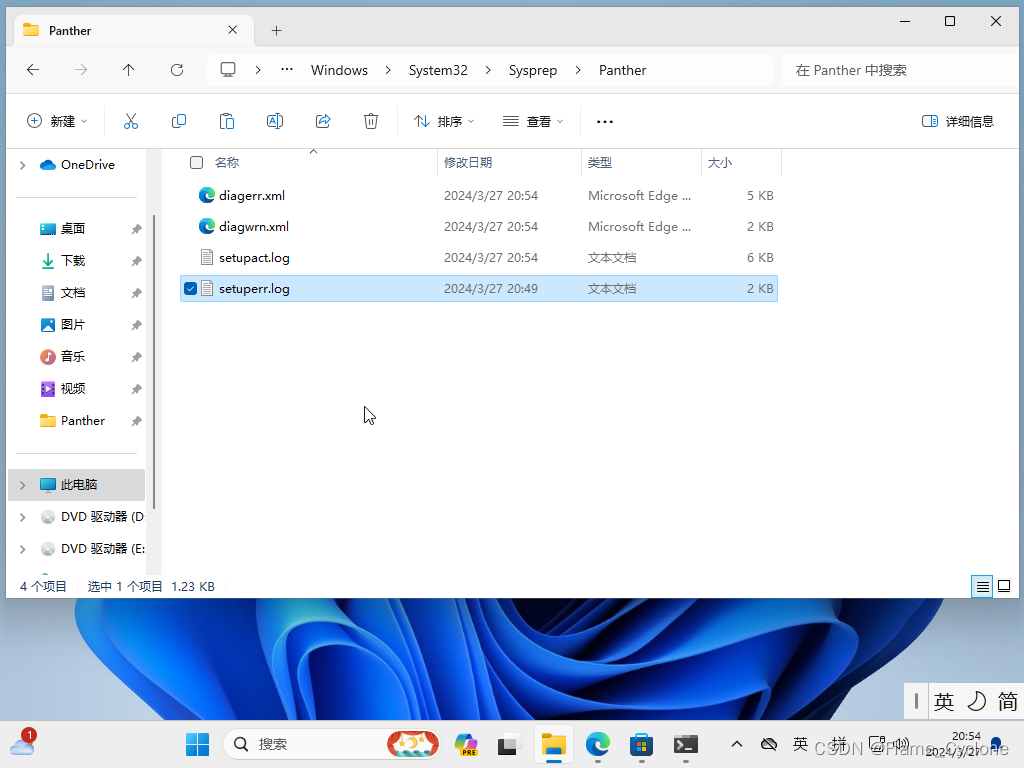Open the See more ellipsis menu
The image size is (1024, 768).
605,121
